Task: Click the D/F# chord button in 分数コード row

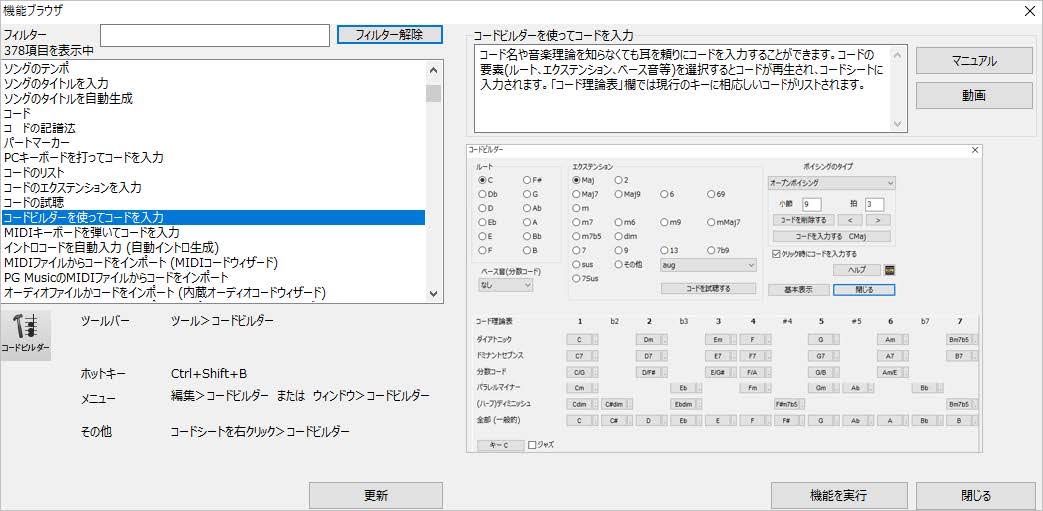Action: [x=648, y=372]
